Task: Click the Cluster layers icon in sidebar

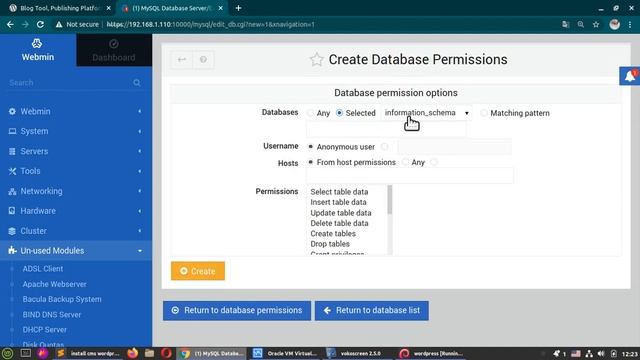Action: [12, 231]
